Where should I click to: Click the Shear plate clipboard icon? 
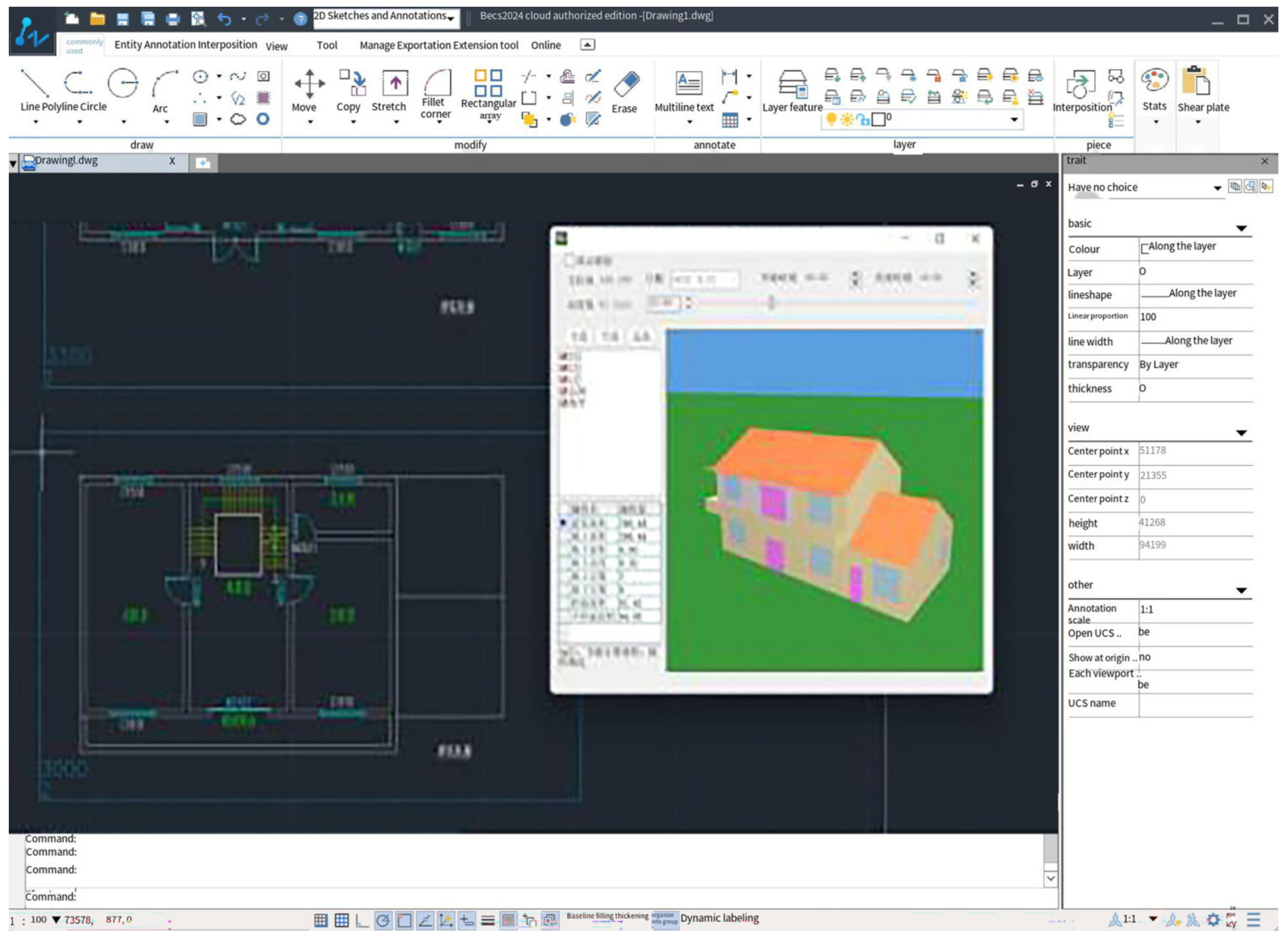1197,81
